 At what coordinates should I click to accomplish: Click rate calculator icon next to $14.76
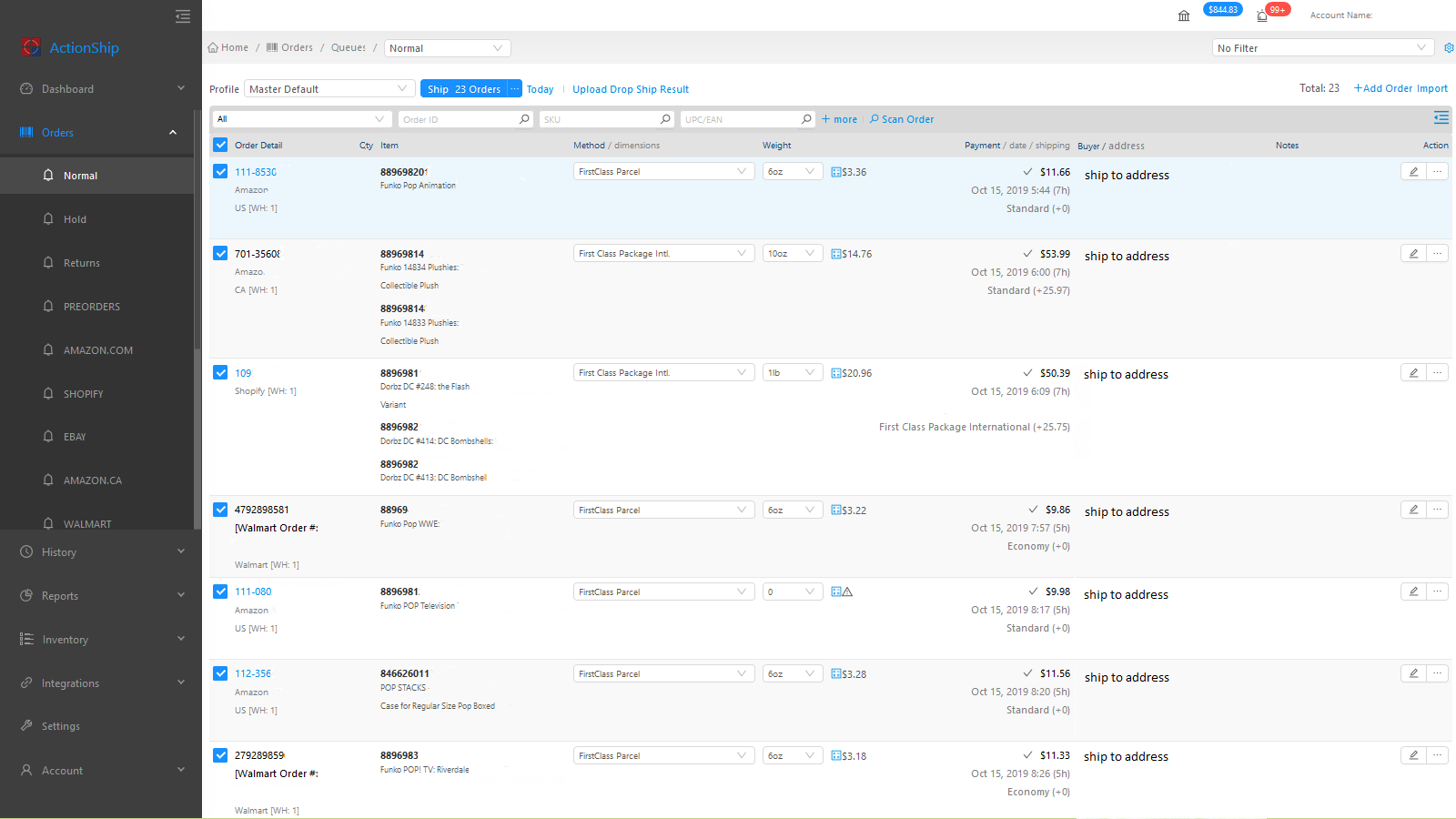point(836,254)
